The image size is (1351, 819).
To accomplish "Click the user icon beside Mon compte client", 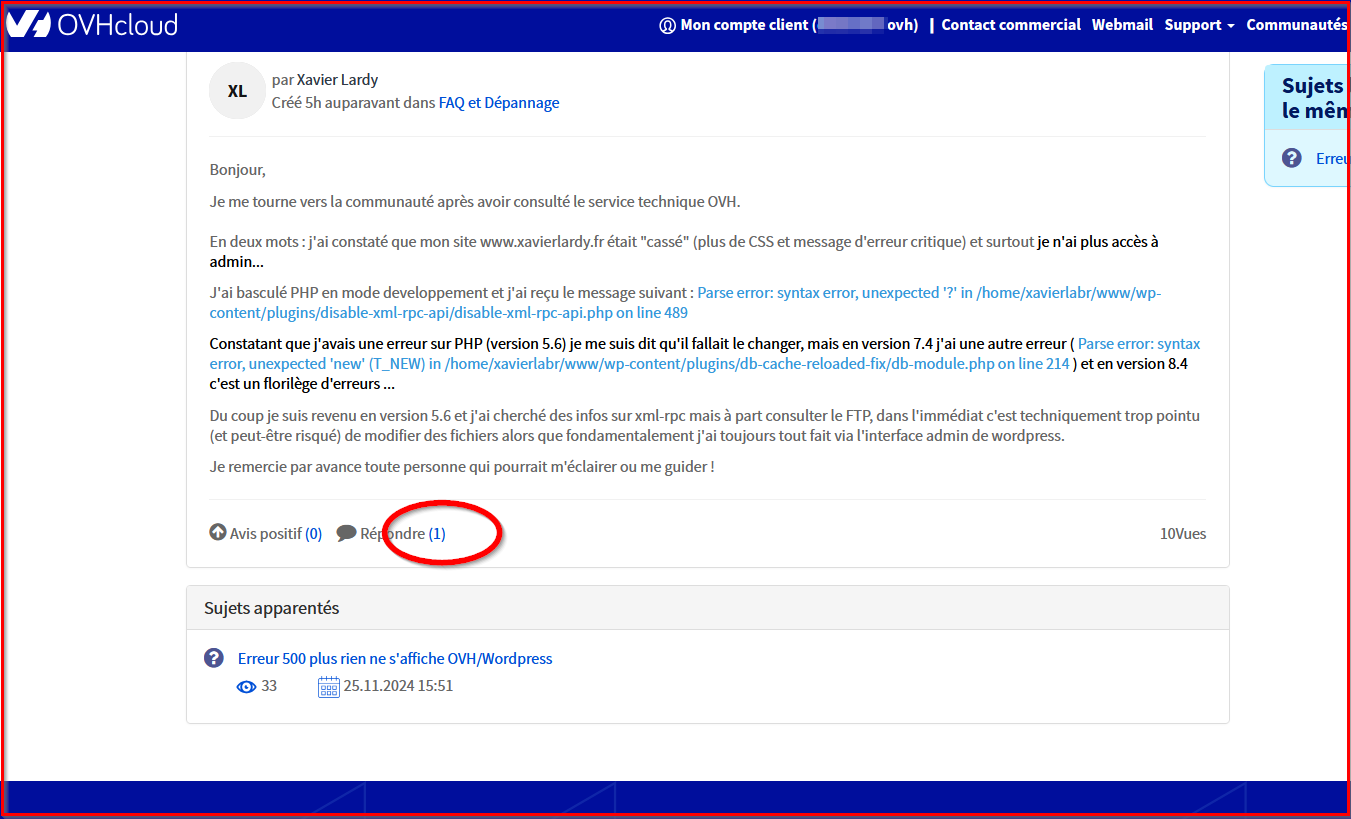I will coord(668,26).
